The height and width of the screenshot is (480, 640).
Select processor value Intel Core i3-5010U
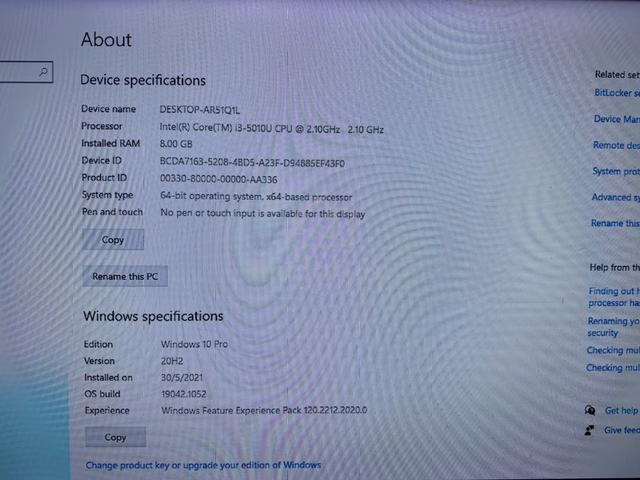coord(271,129)
